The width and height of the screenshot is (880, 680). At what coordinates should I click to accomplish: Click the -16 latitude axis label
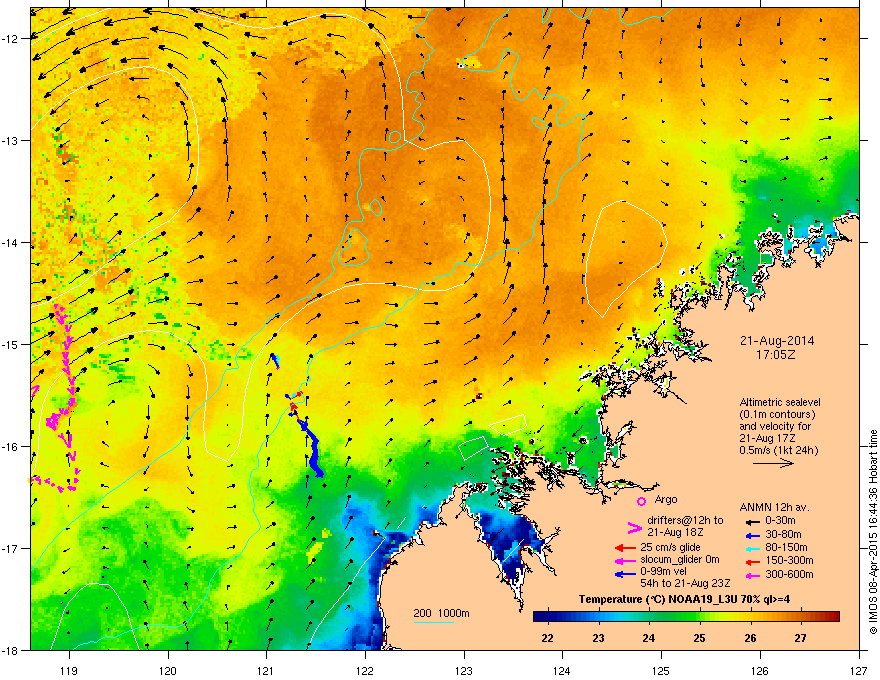click(x=11, y=447)
